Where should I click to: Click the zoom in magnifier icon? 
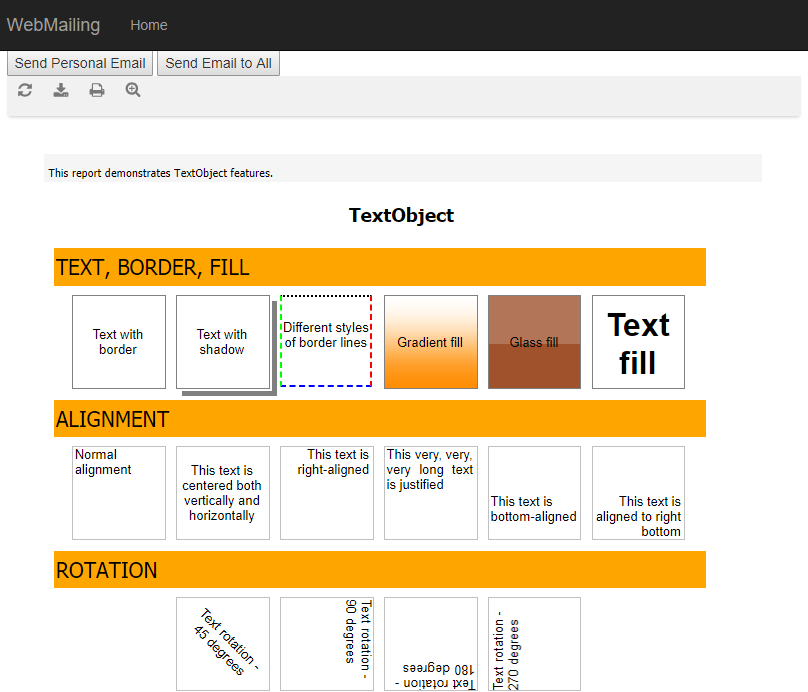(133, 90)
